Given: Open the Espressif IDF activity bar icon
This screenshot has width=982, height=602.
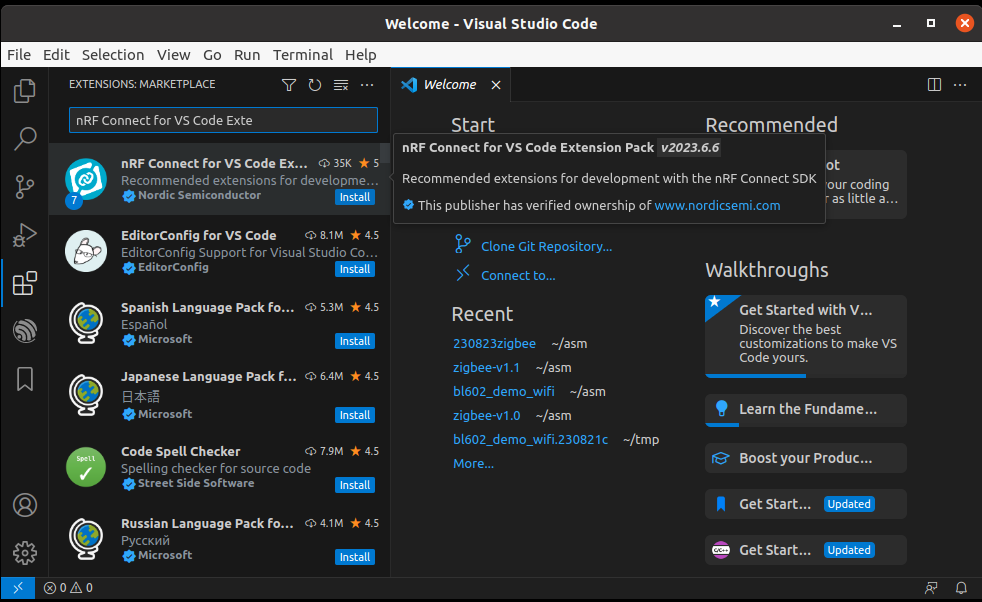Looking at the screenshot, I should click(24, 331).
